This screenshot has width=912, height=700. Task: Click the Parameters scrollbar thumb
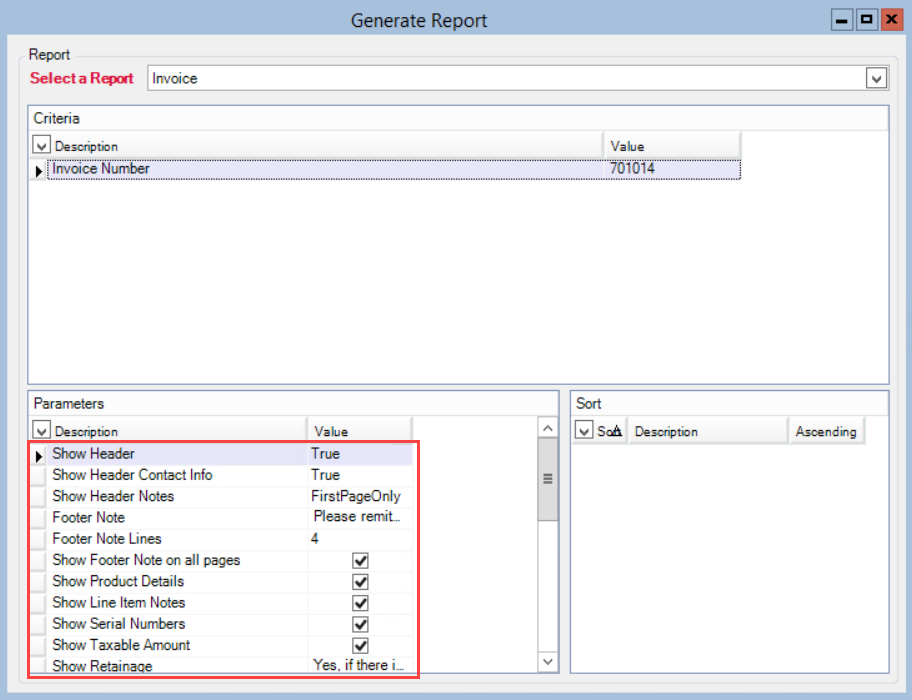[547, 479]
